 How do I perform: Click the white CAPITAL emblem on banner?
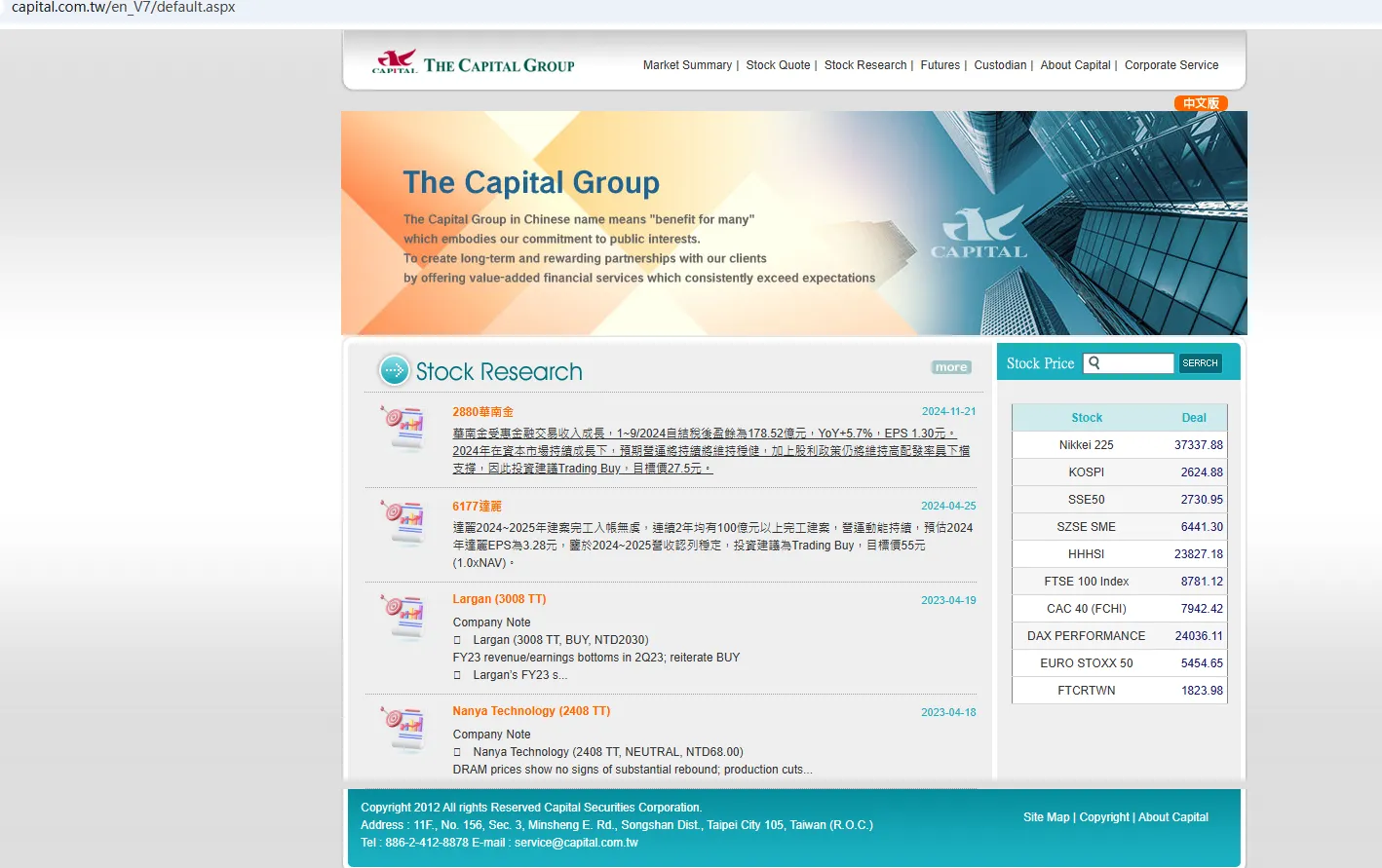pyautogui.click(x=979, y=232)
